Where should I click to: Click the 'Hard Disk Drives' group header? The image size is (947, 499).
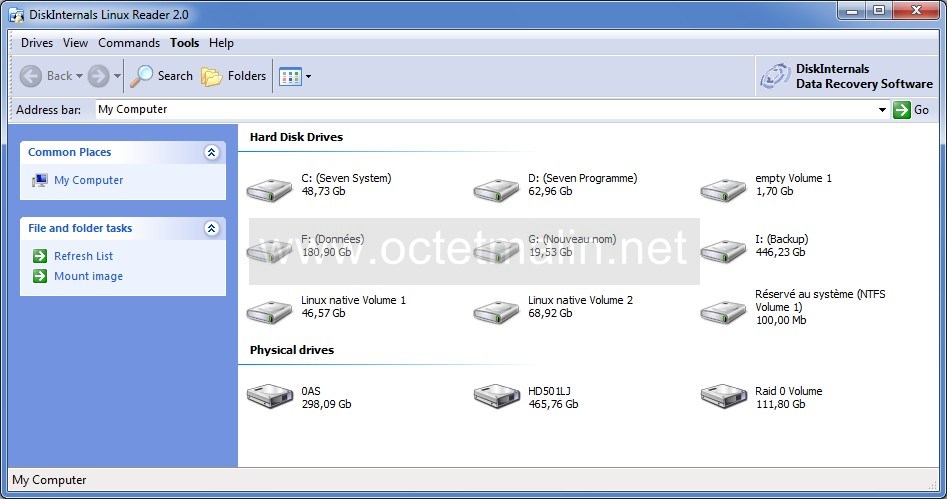296,137
